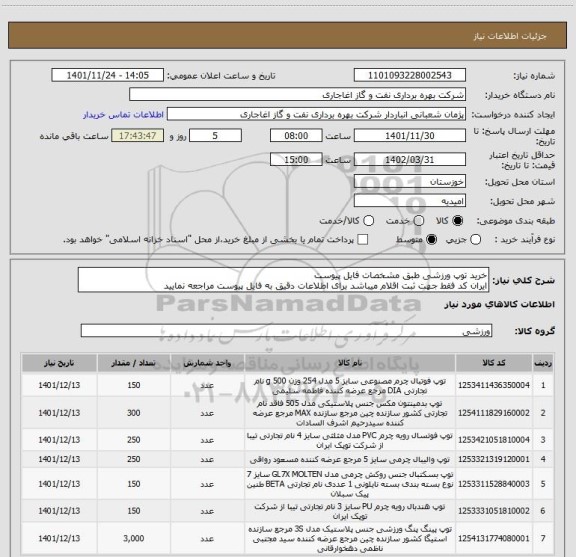Screen dimensions: 576x557
Task: Click item code 1254131774080001
Action: [x=494, y=538]
